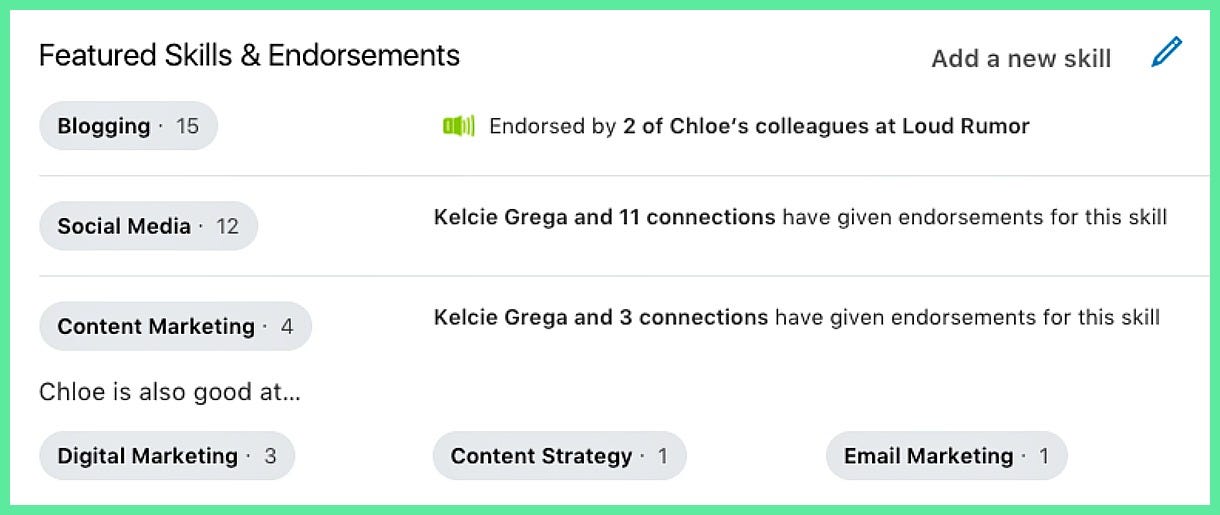This screenshot has height=515, width=1220.
Task: Open Kelcie Grega and 3 connections link
Action: (601, 317)
